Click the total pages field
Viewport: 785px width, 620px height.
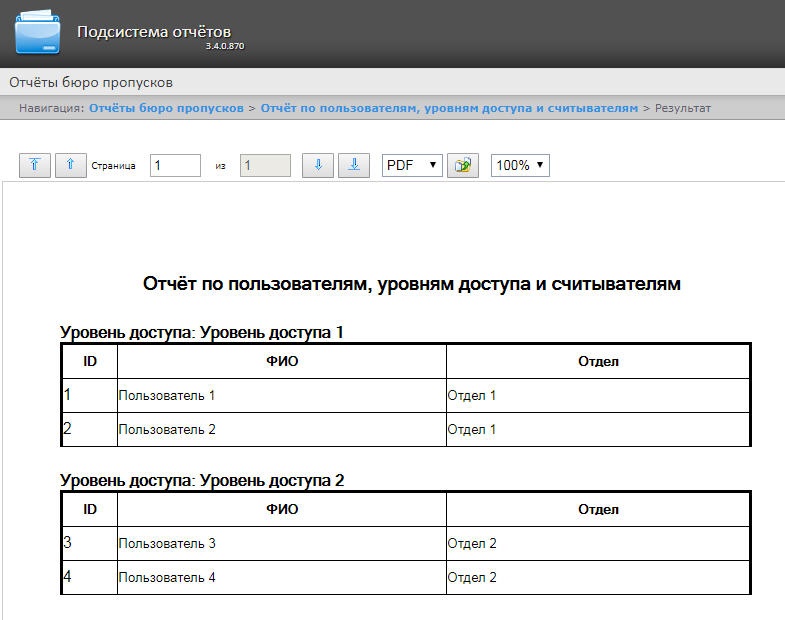(265, 165)
